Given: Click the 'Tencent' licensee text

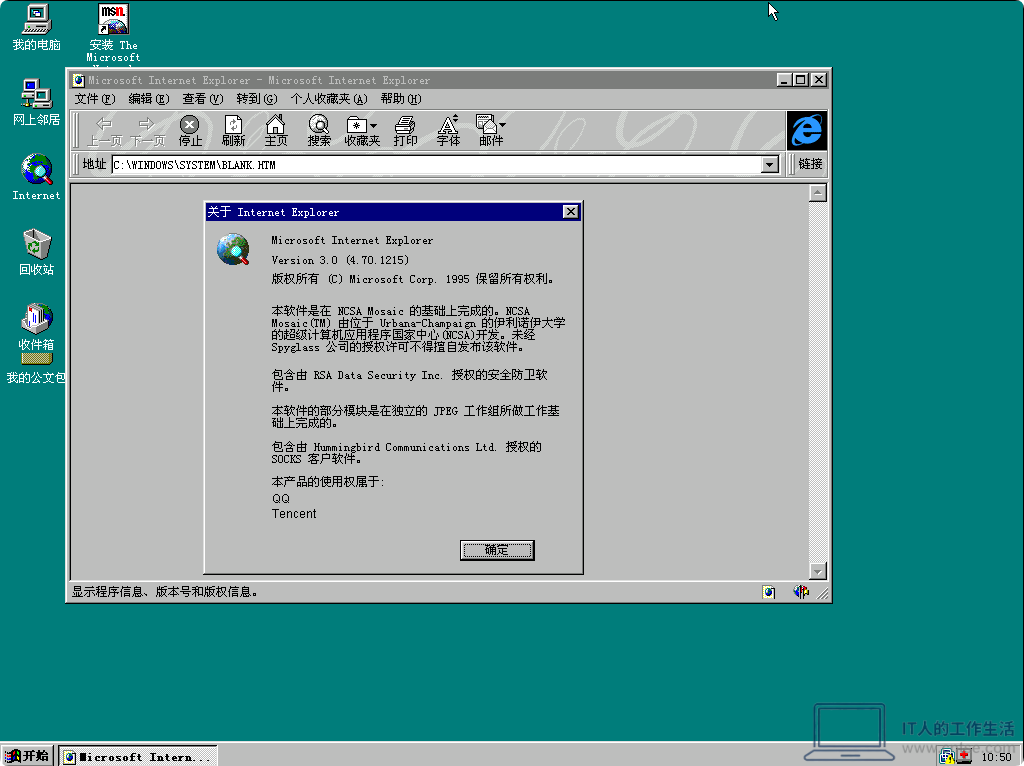Looking at the screenshot, I should click(x=294, y=514).
